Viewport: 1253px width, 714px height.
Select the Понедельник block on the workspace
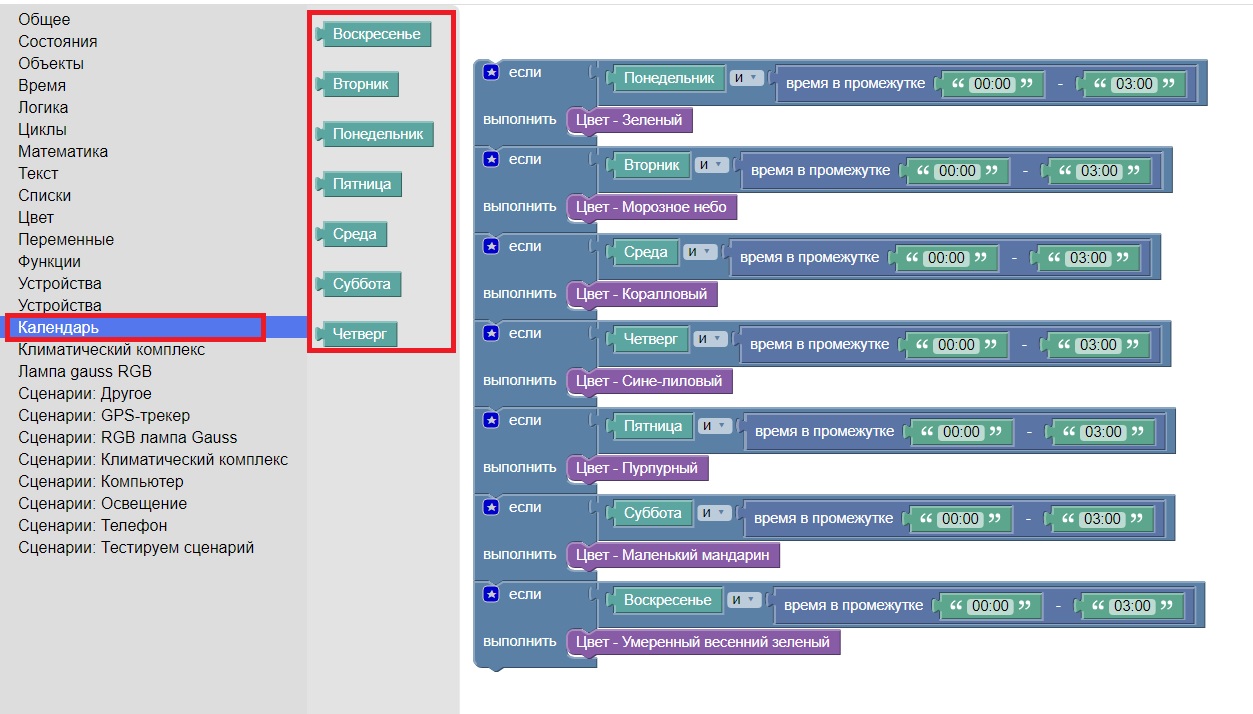pyautogui.click(x=668, y=78)
